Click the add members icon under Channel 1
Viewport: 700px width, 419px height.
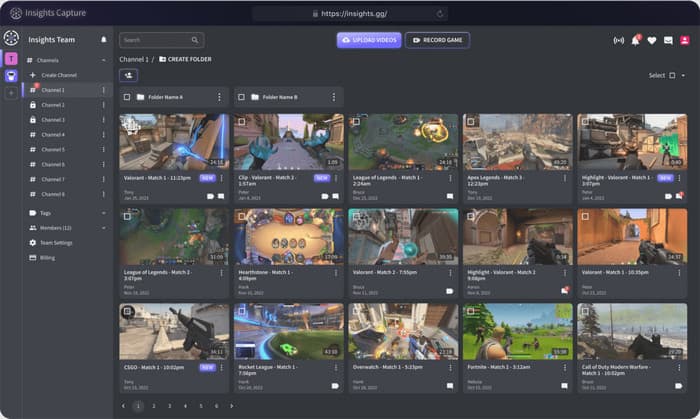tap(129, 75)
